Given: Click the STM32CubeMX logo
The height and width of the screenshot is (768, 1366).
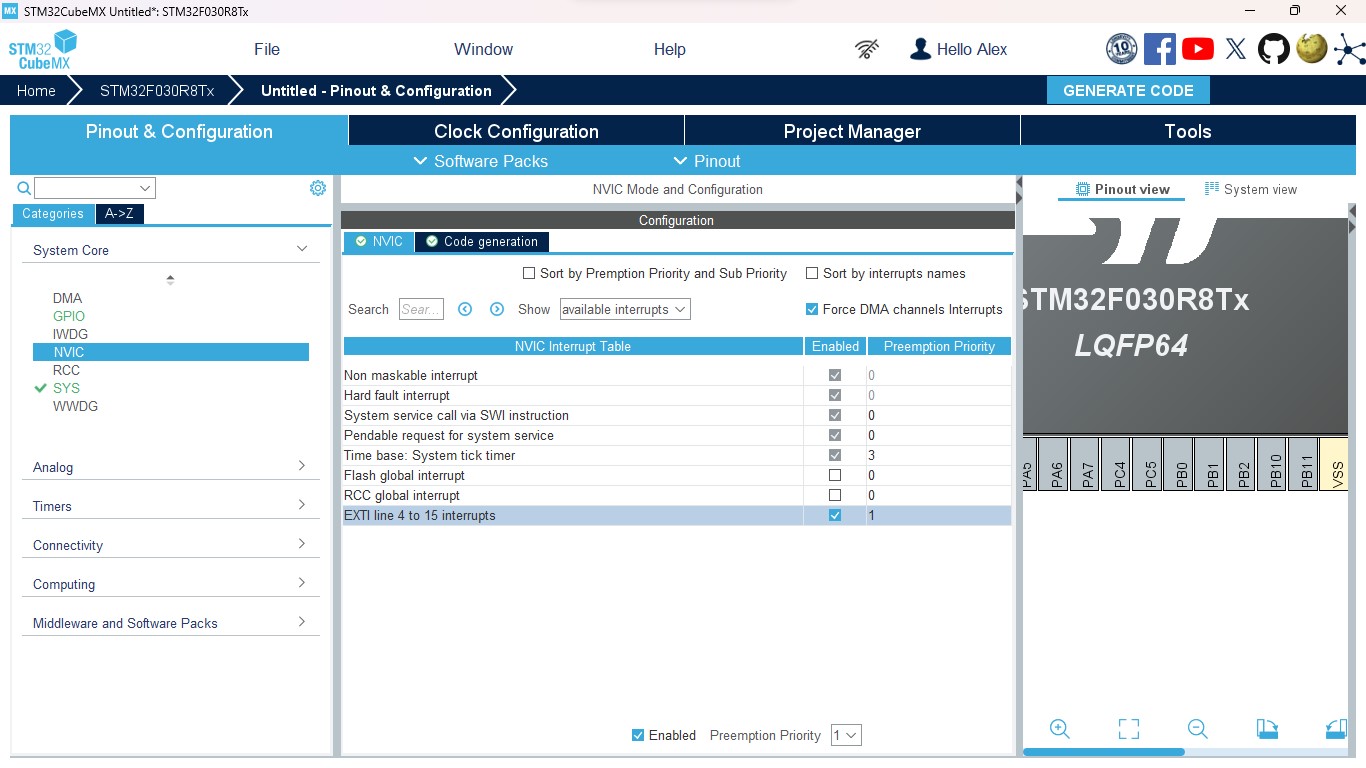Looking at the screenshot, I should [43, 50].
